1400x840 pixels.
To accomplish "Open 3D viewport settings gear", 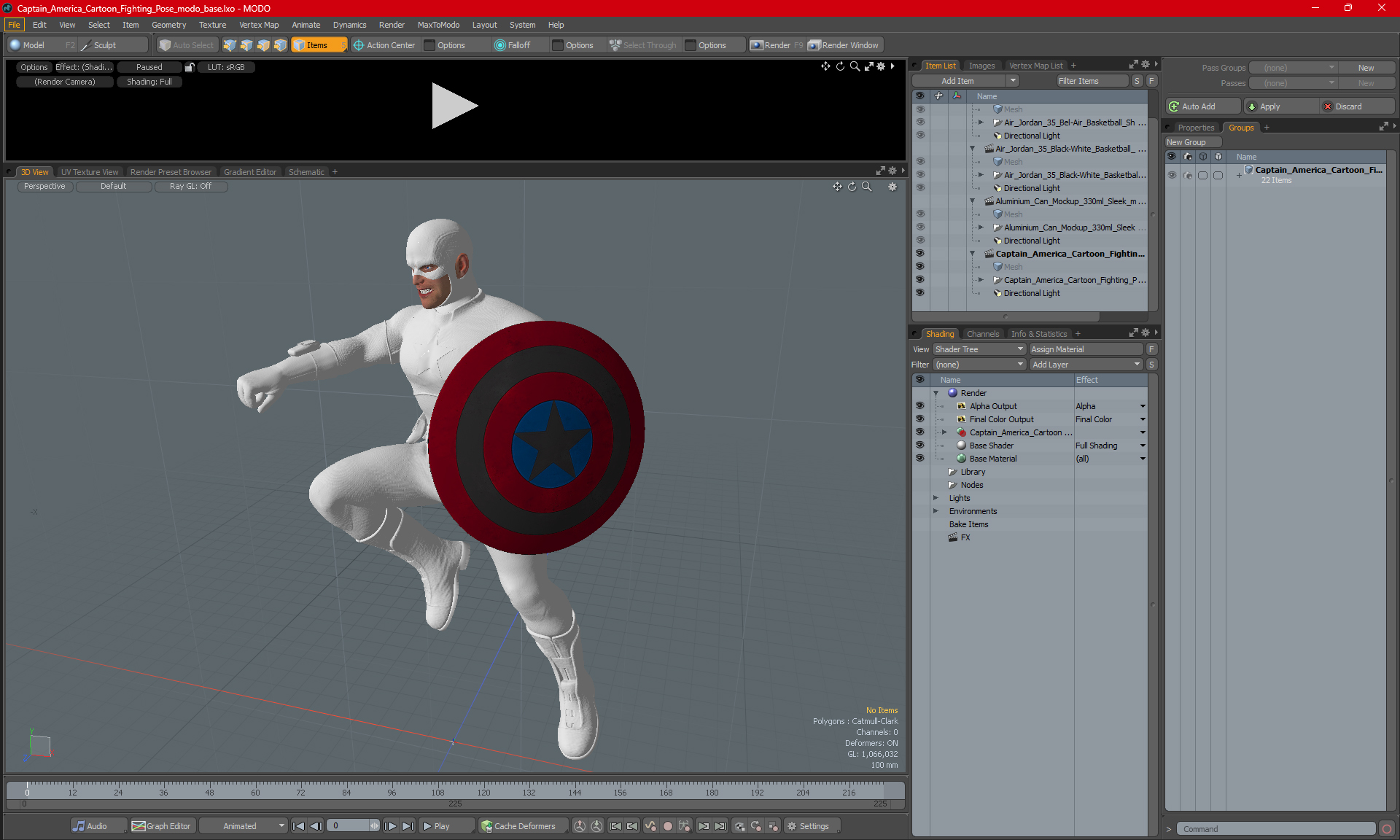I will coord(892,187).
